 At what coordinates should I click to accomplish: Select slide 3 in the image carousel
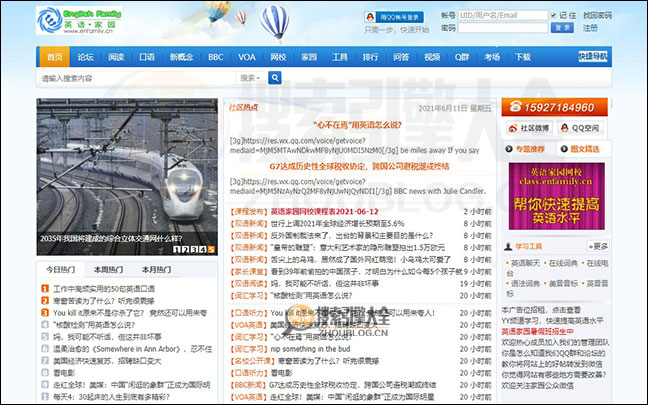tap(192, 249)
